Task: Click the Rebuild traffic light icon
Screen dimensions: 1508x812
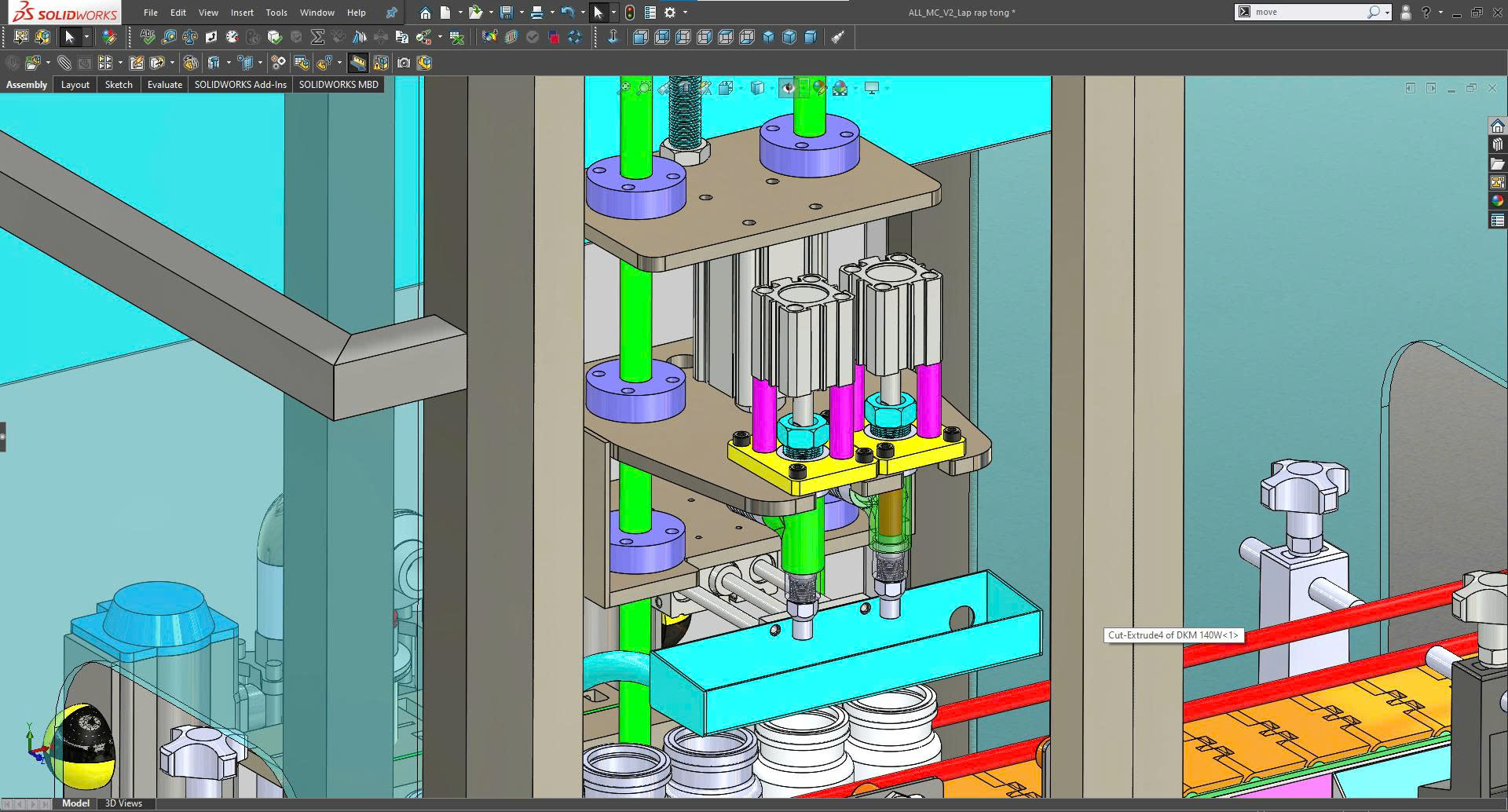Action: [x=630, y=13]
